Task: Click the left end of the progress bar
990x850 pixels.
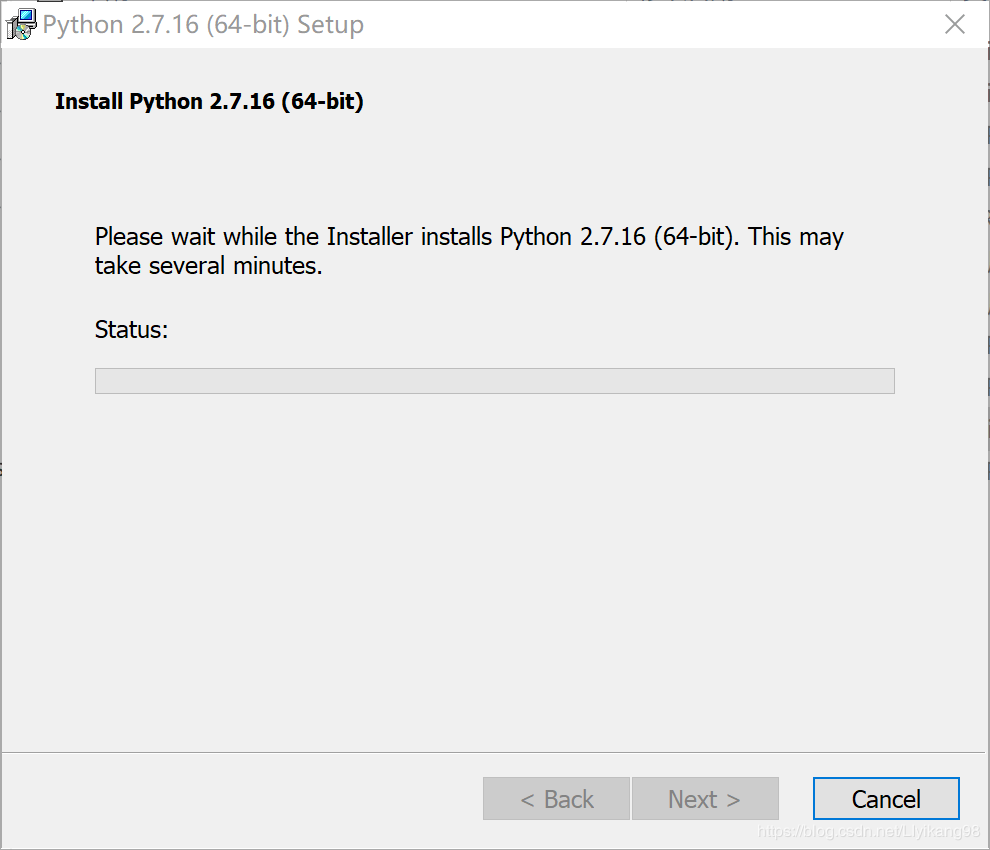Action: [102, 381]
